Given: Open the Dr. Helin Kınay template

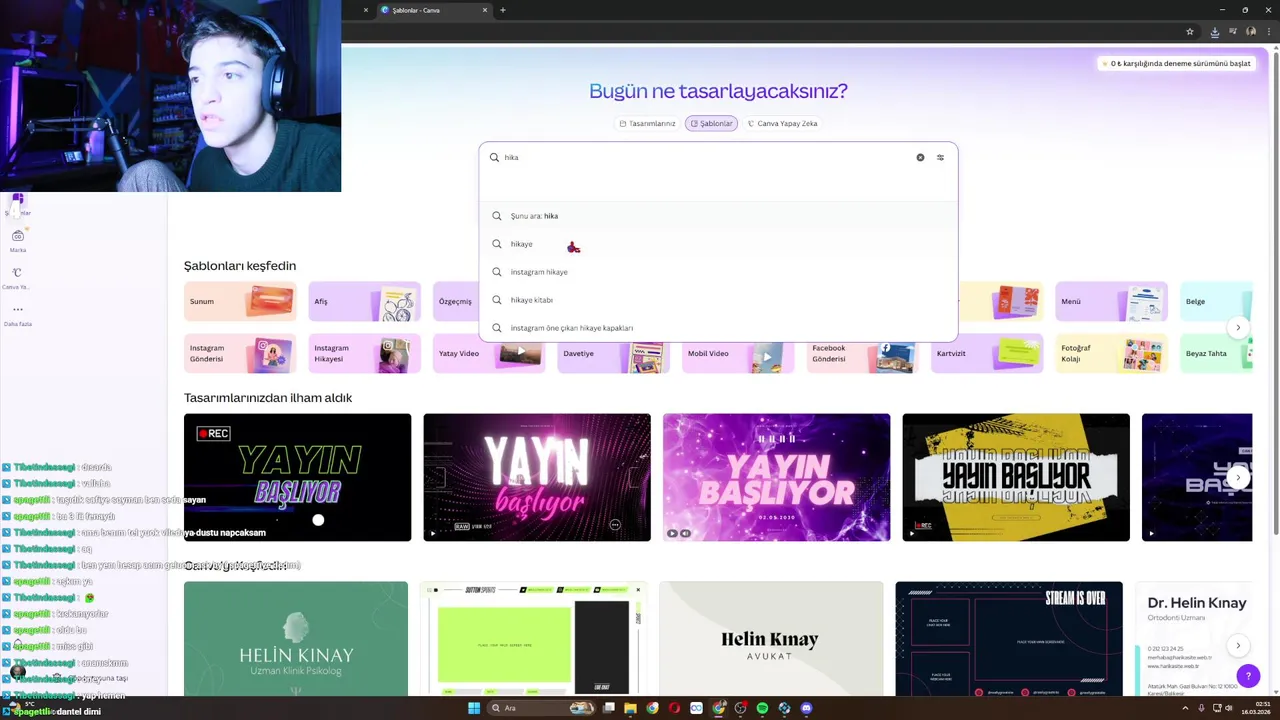Looking at the screenshot, I should [x=1193, y=638].
